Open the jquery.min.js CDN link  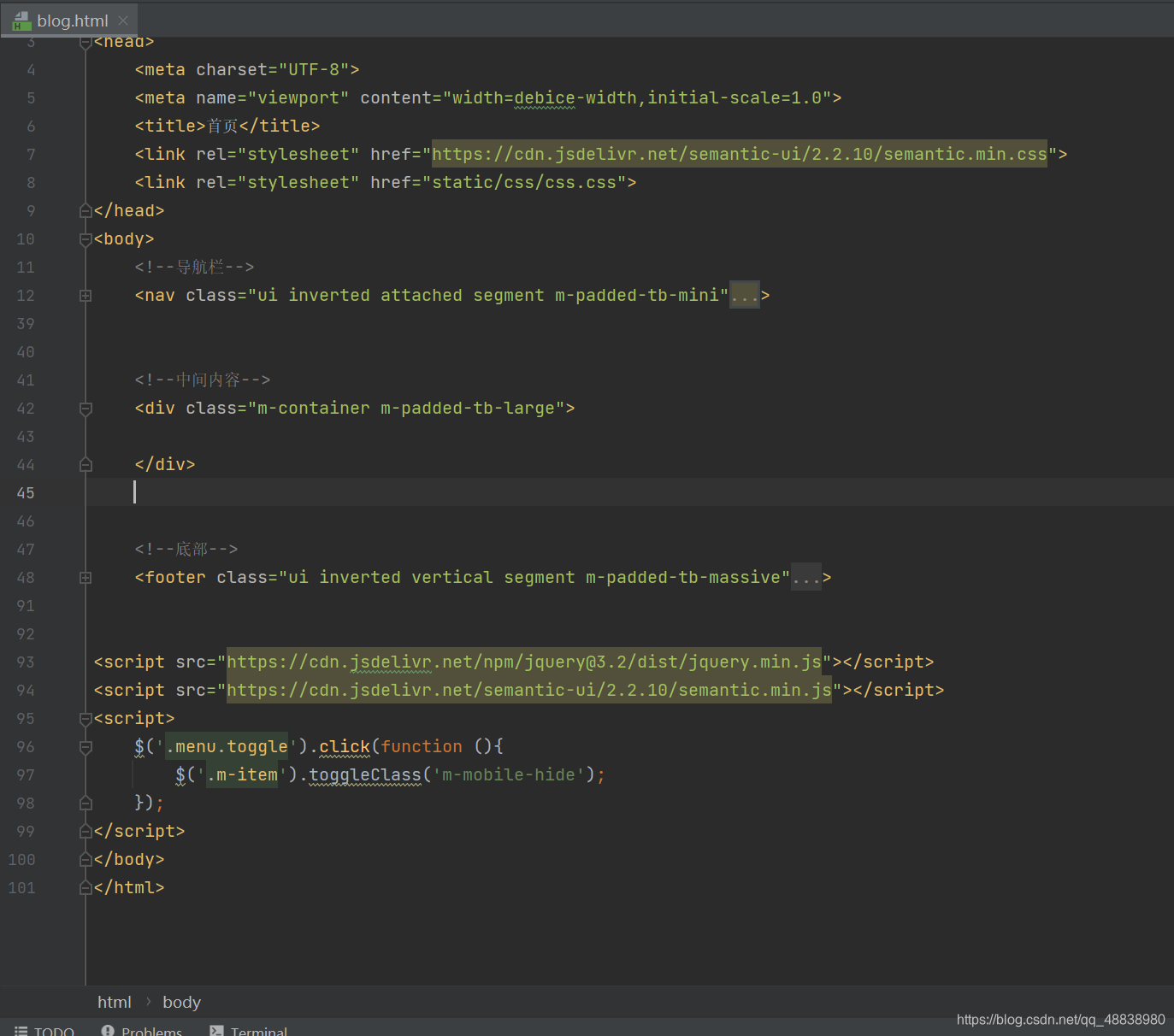[524, 662]
